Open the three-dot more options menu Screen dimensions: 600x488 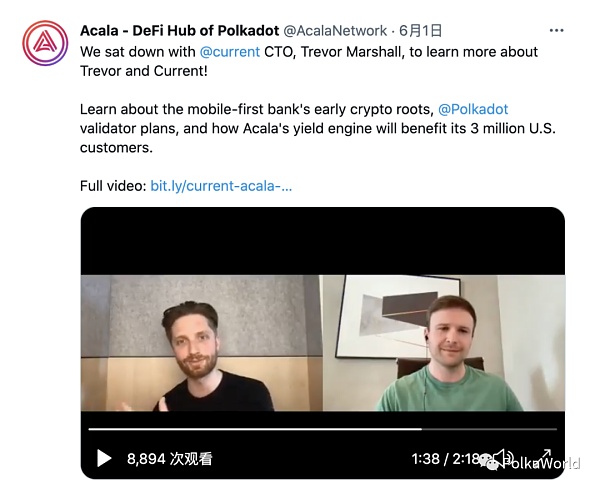click(x=556, y=31)
